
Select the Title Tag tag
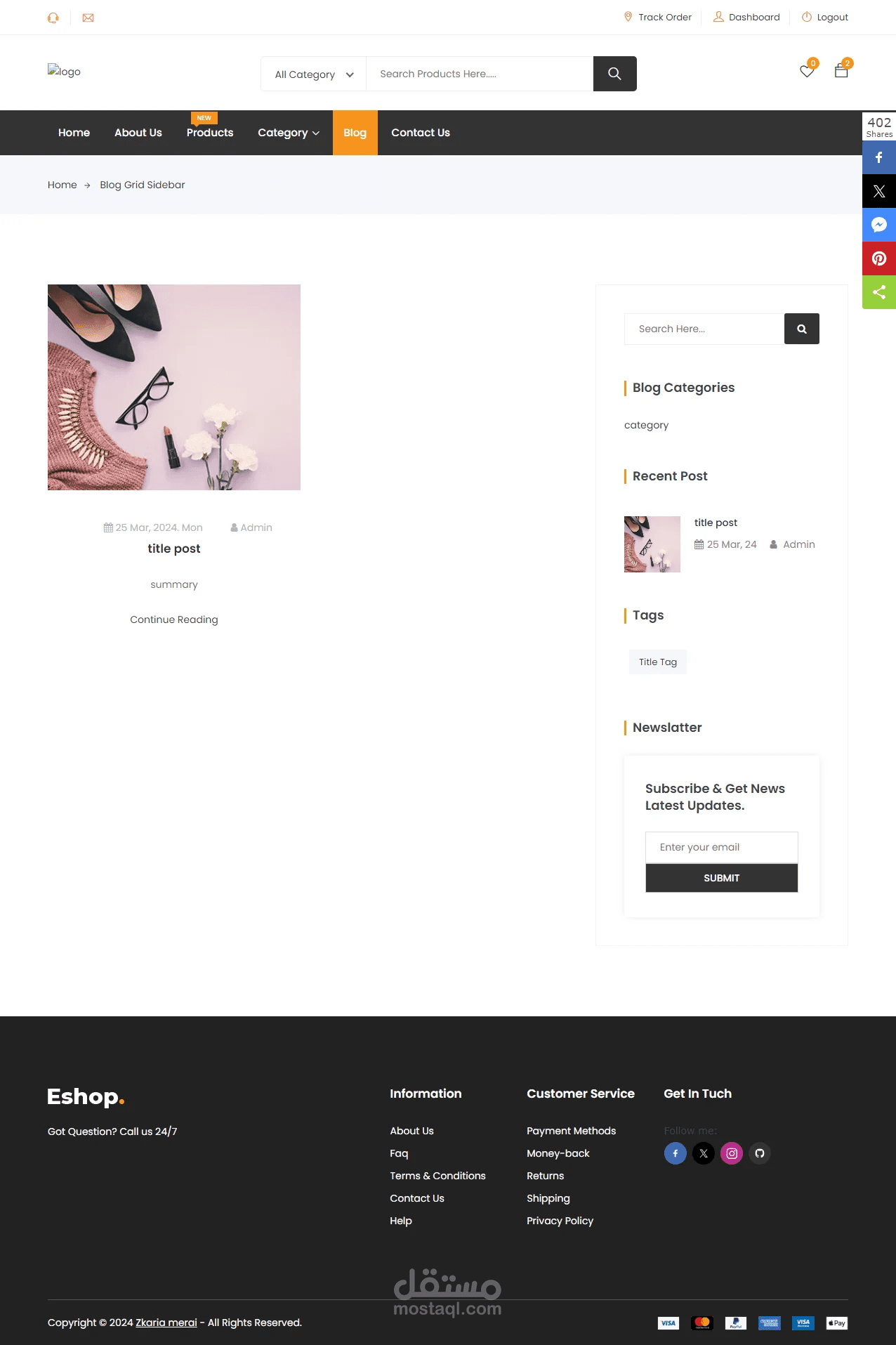[x=658, y=662]
